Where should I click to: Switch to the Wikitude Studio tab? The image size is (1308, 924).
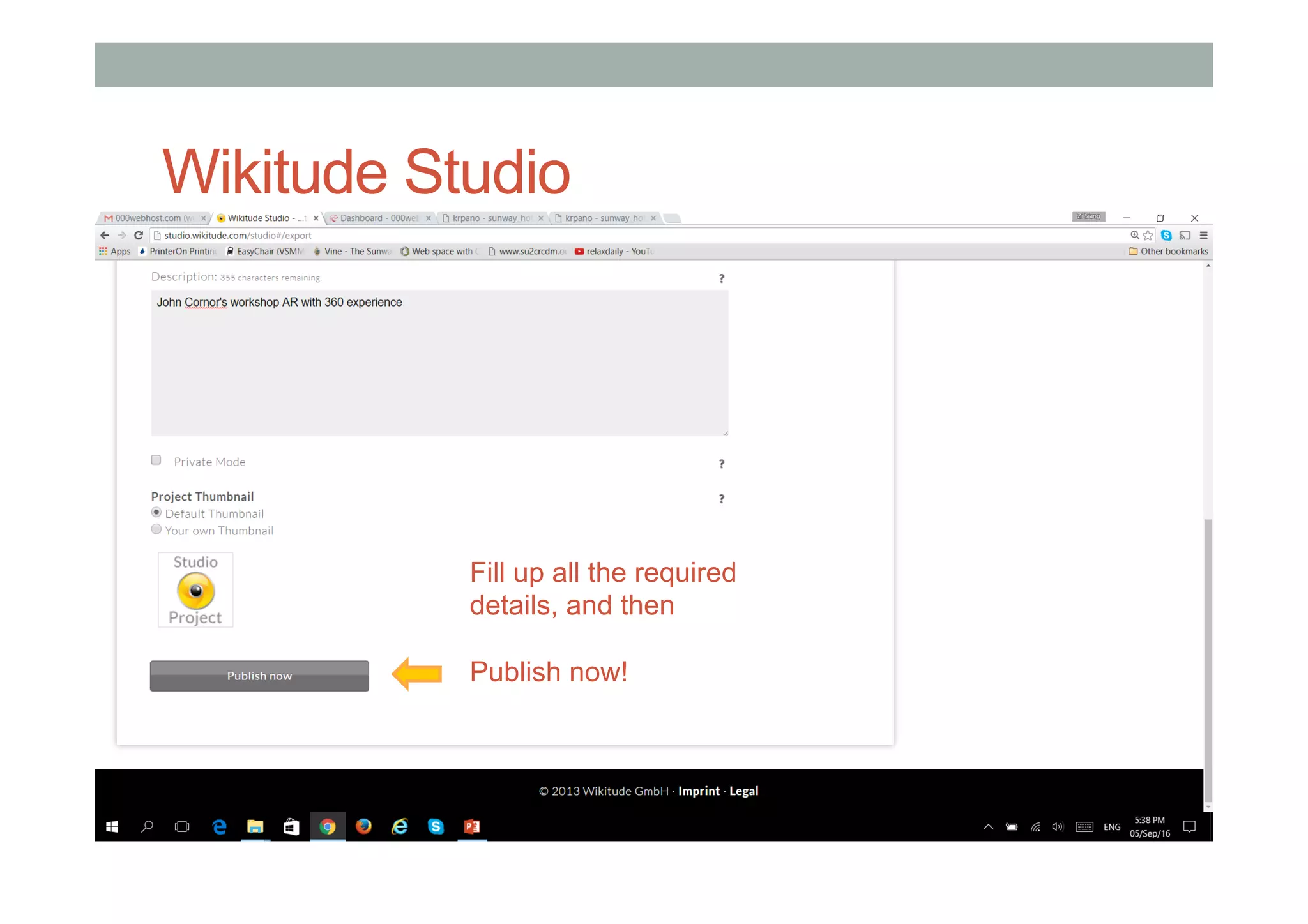click(266, 218)
